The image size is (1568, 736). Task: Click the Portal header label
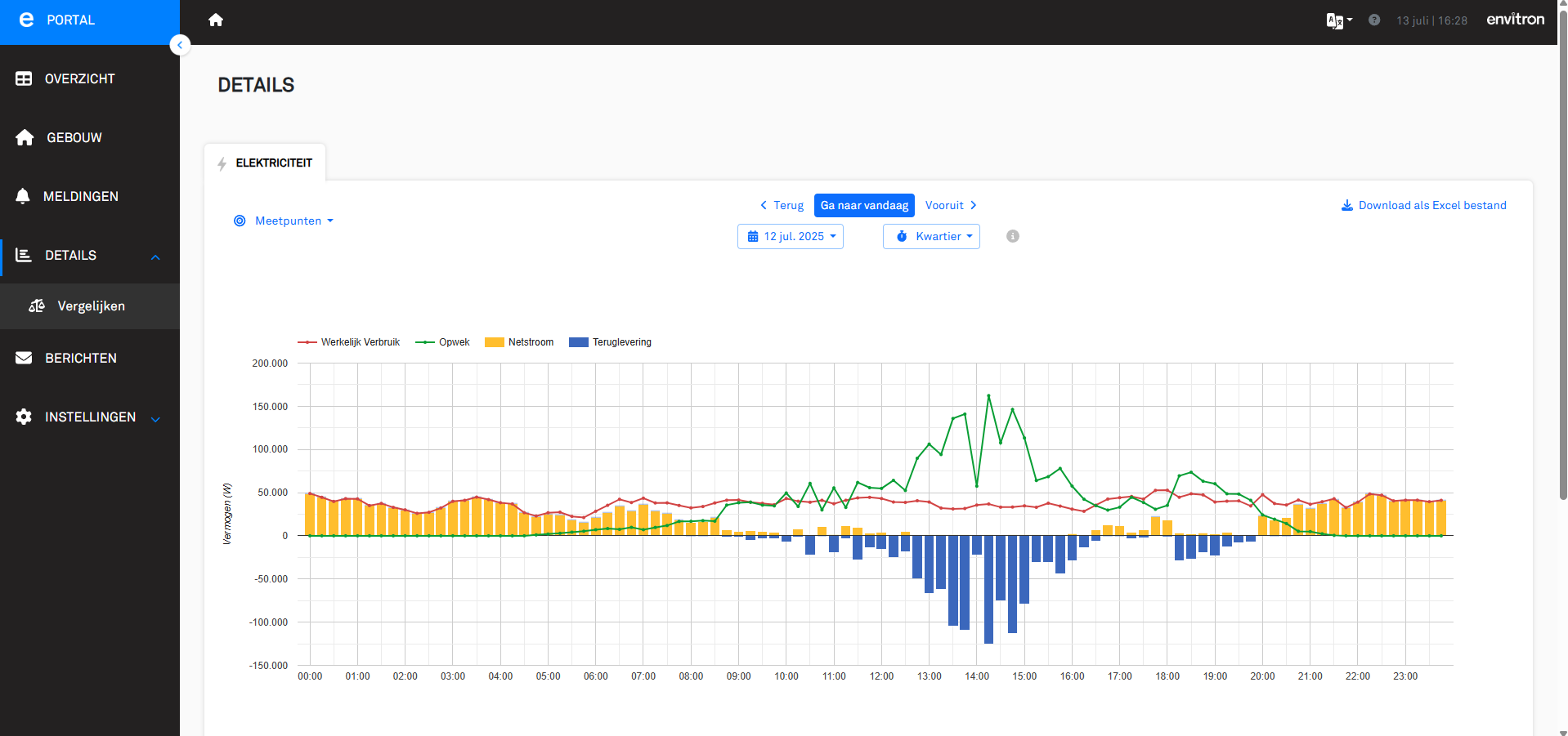tap(71, 20)
